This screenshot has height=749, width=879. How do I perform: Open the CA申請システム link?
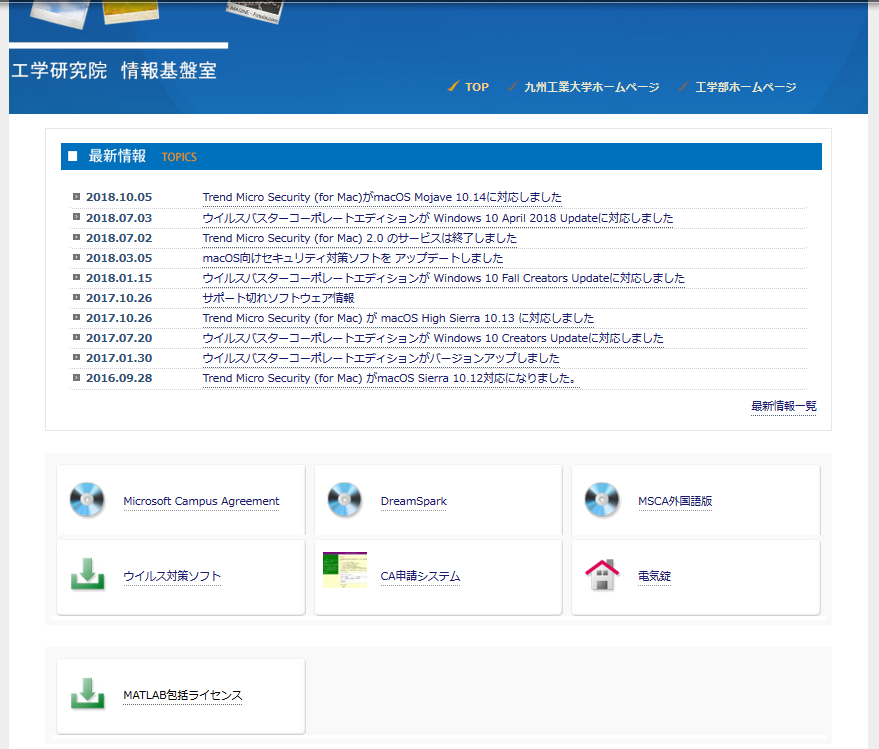pyautogui.click(x=418, y=576)
